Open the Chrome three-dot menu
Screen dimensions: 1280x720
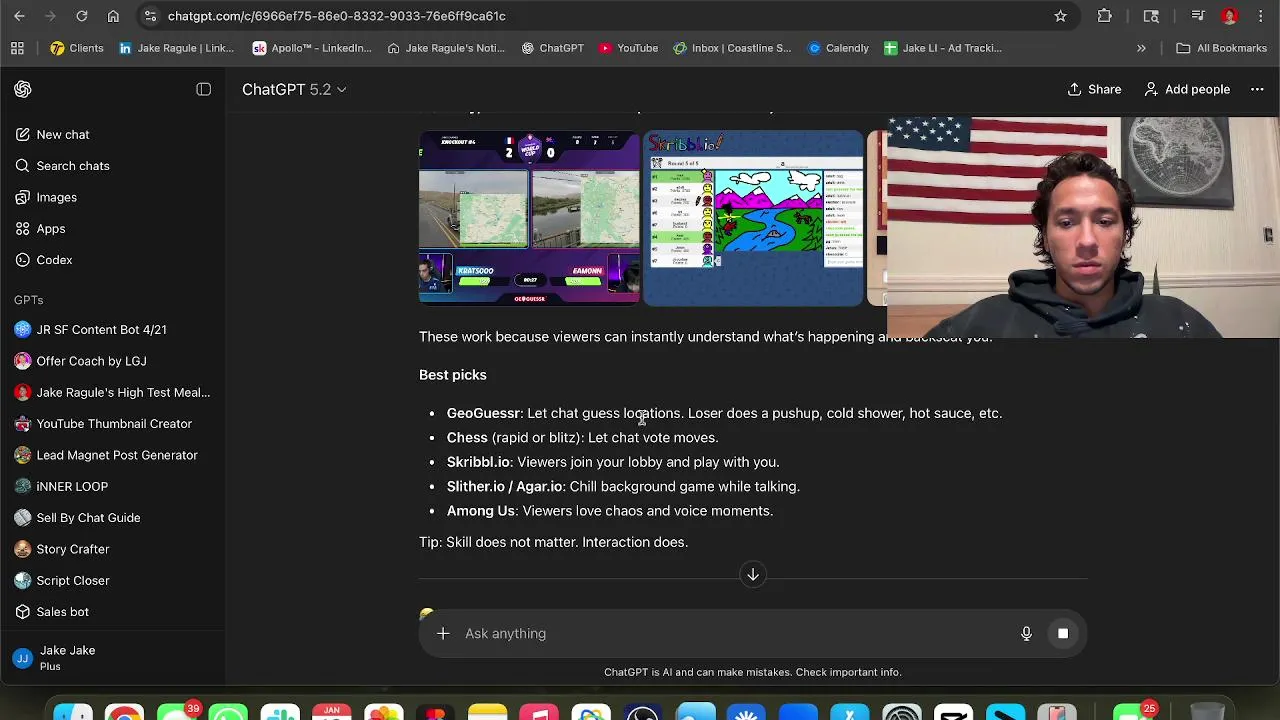point(1260,16)
